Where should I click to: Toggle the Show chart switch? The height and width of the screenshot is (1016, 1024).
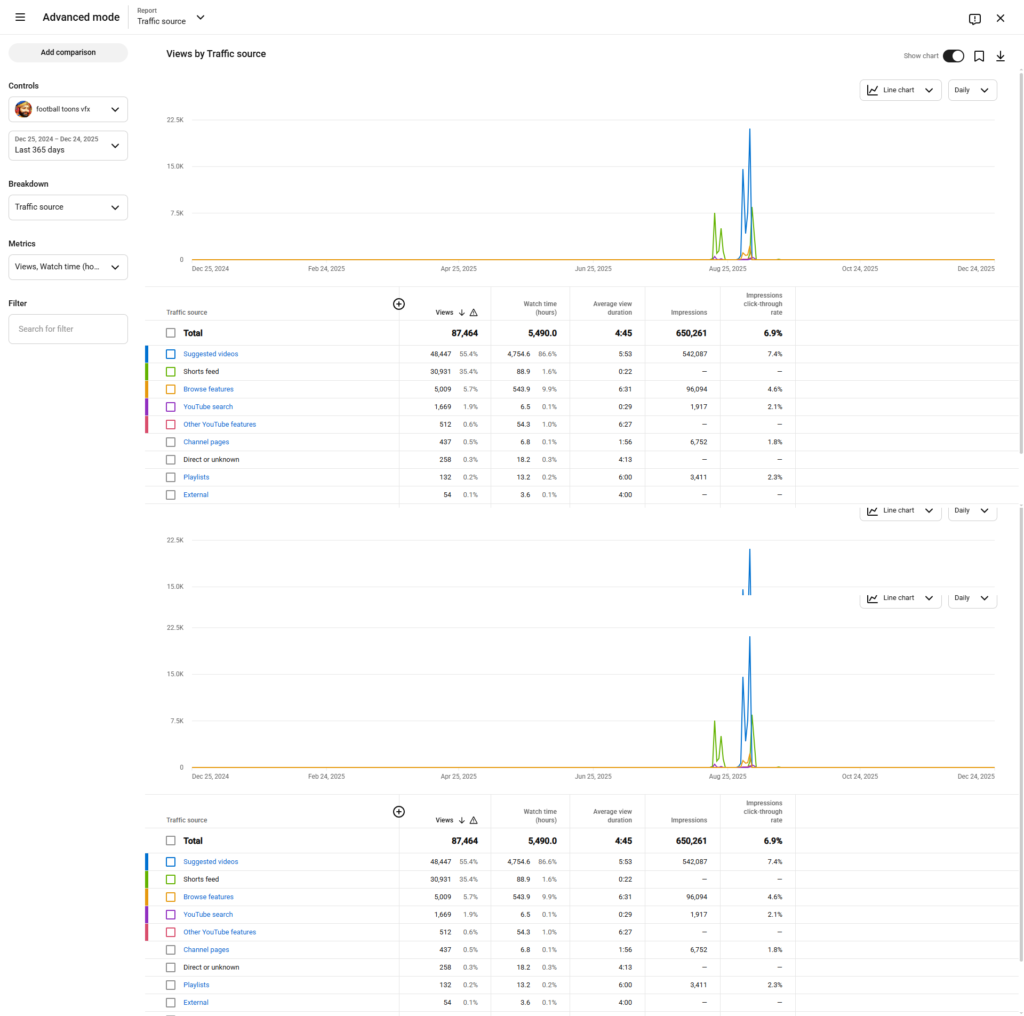pos(953,56)
